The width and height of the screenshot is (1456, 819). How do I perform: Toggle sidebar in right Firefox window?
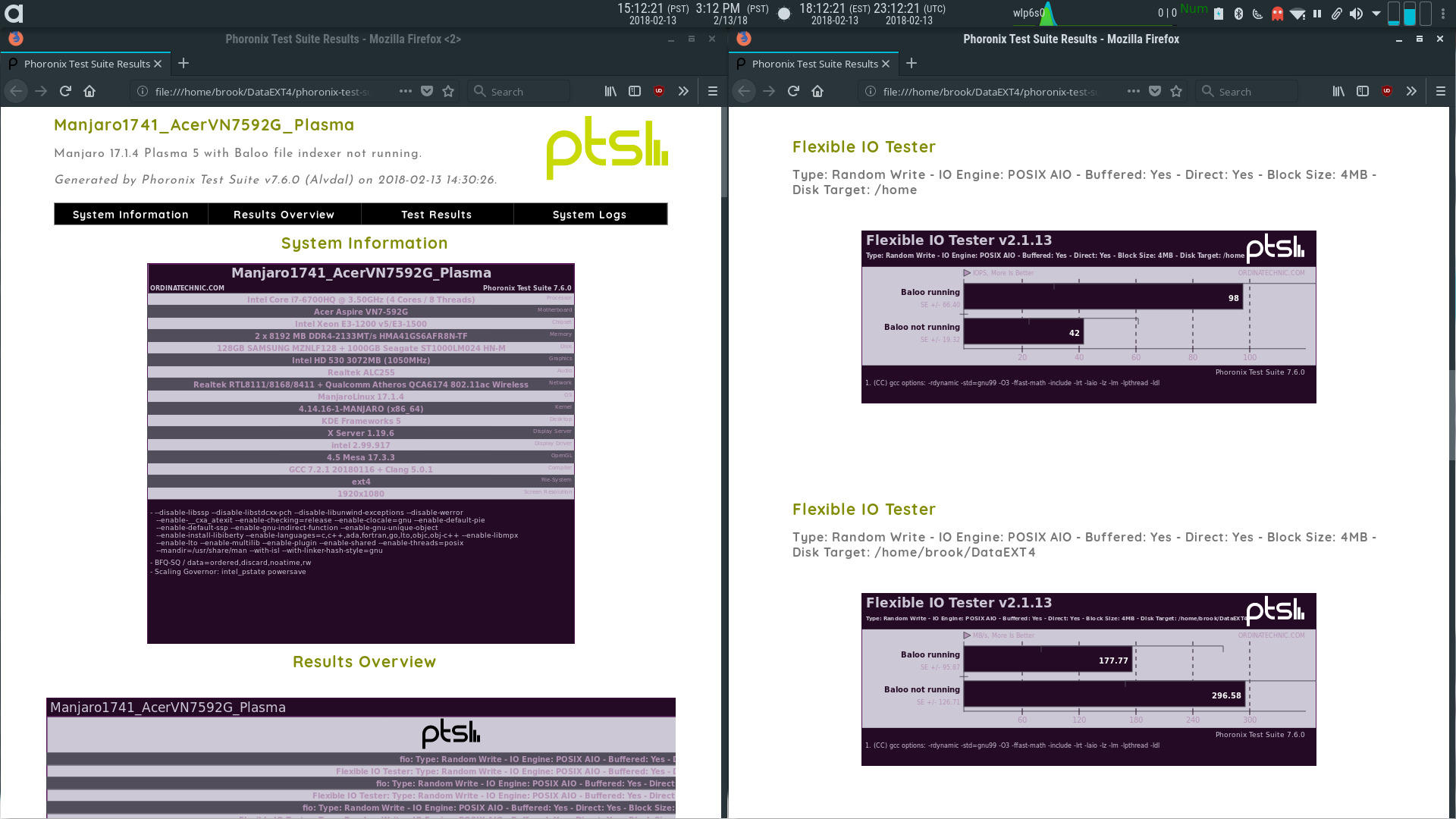pyautogui.click(x=1363, y=91)
